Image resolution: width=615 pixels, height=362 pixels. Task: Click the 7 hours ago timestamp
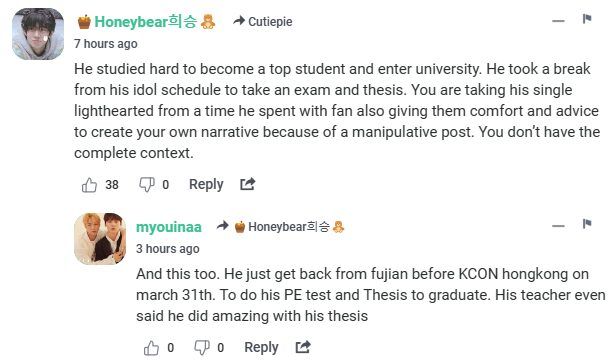tap(106, 44)
